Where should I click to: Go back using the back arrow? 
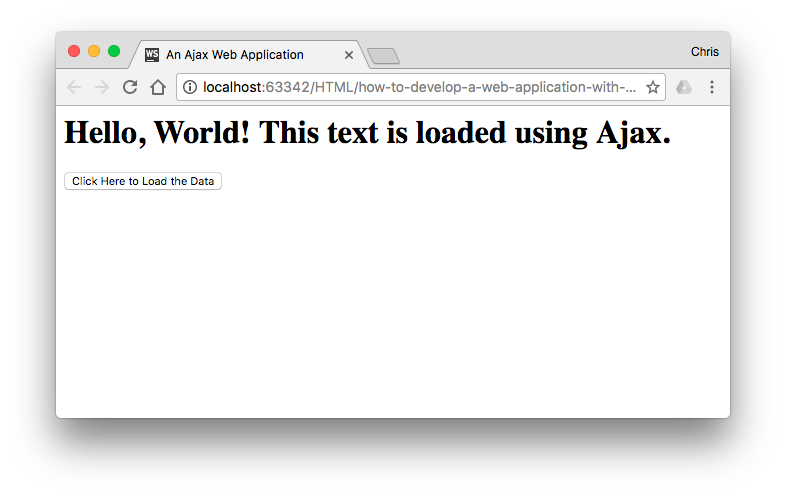[x=74, y=87]
